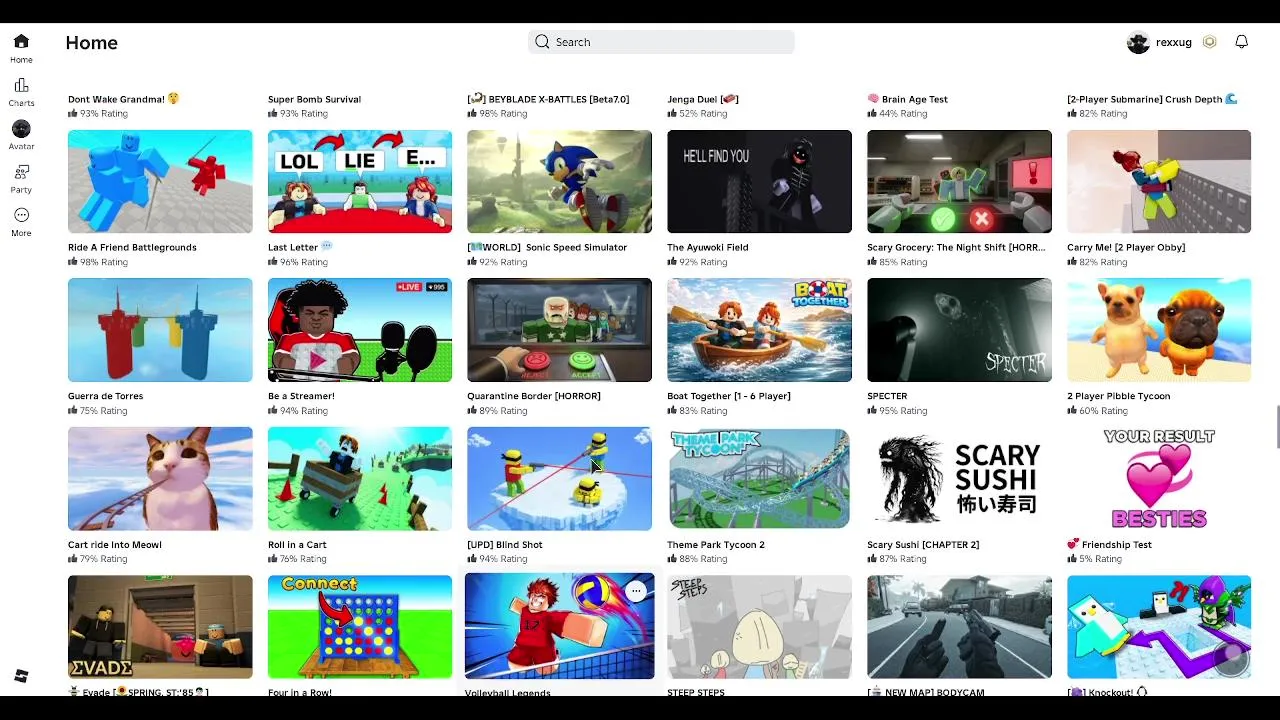The width and height of the screenshot is (1280, 720).
Task: Click the 'Dont Wake Grandma!' title
Action: click(124, 99)
